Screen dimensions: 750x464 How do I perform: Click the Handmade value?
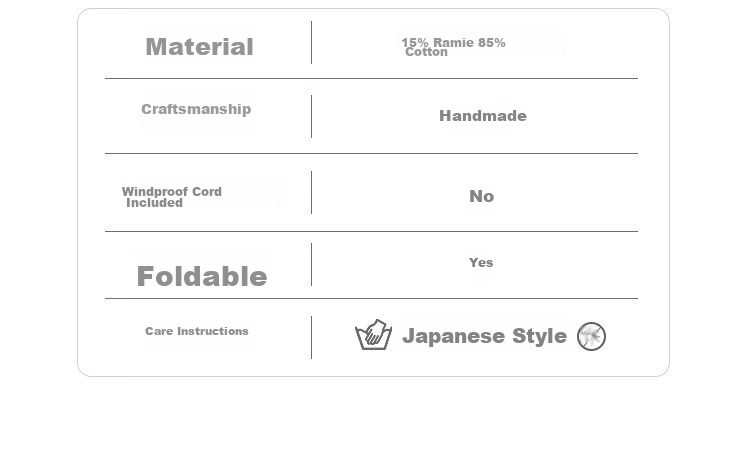(483, 116)
